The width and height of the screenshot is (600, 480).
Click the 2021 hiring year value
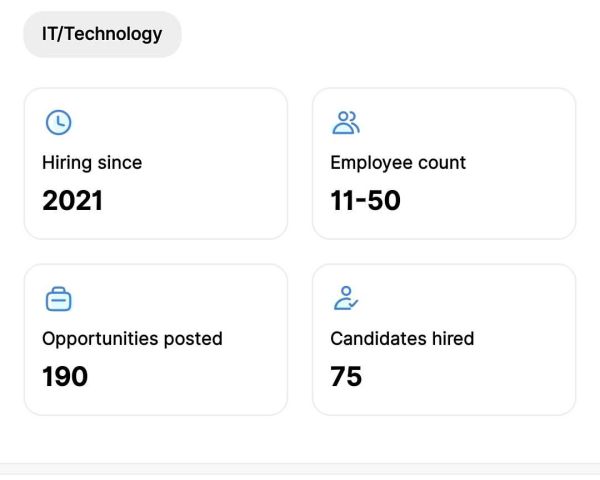pos(73,201)
